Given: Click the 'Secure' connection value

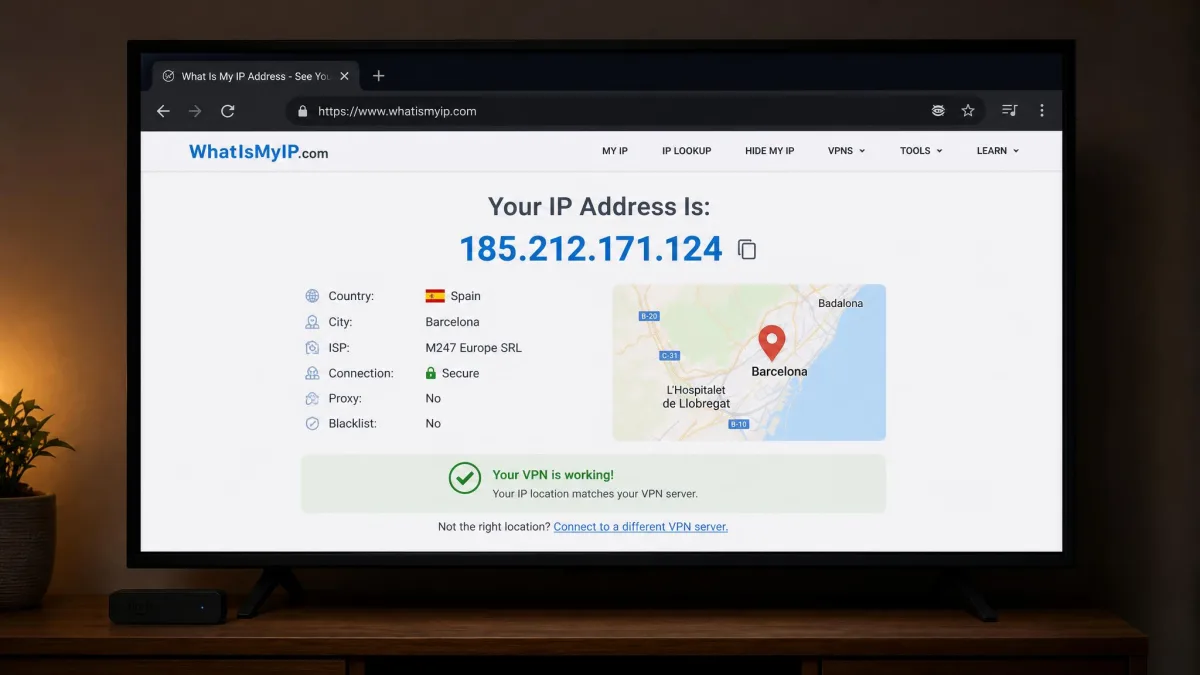Looking at the screenshot, I should (461, 373).
